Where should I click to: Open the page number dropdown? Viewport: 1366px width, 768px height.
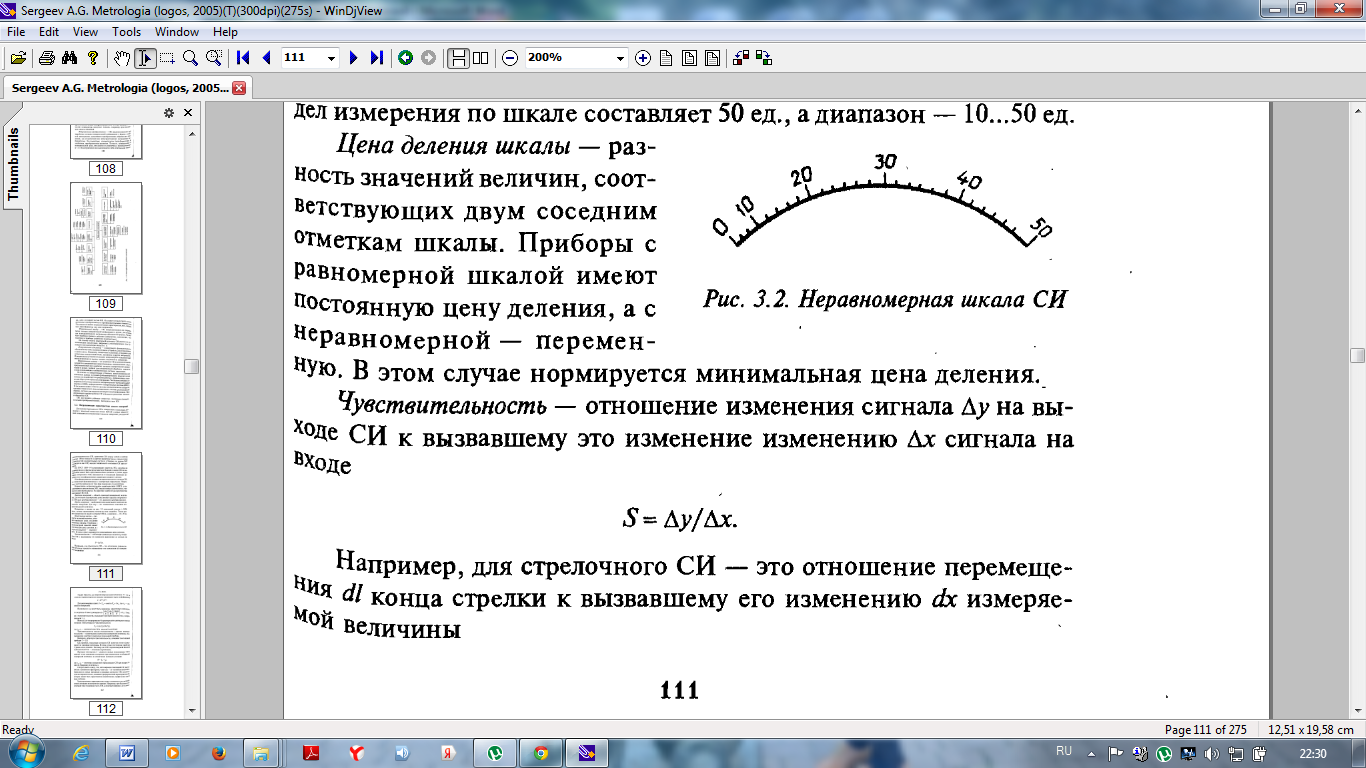[x=332, y=58]
